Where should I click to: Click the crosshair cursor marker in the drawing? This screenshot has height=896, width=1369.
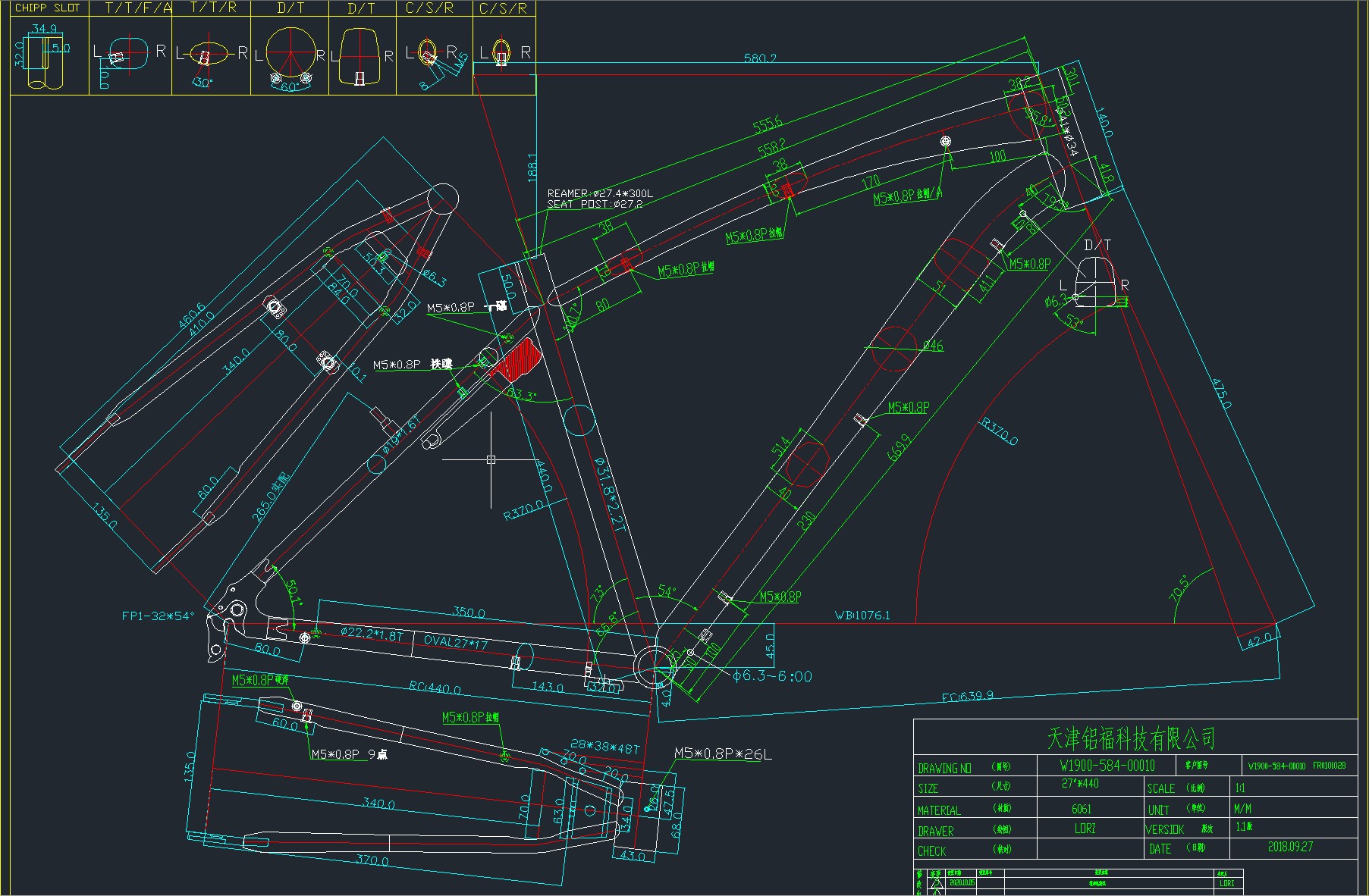(x=491, y=459)
